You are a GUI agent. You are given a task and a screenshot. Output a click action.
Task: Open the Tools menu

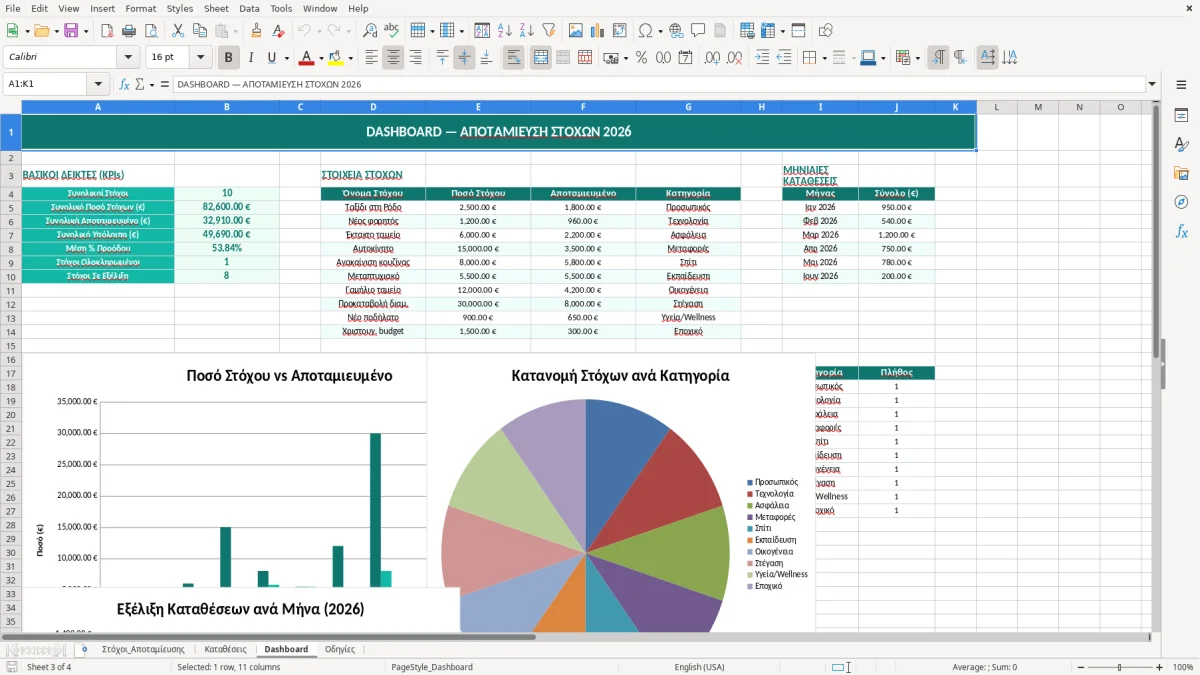point(281,8)
